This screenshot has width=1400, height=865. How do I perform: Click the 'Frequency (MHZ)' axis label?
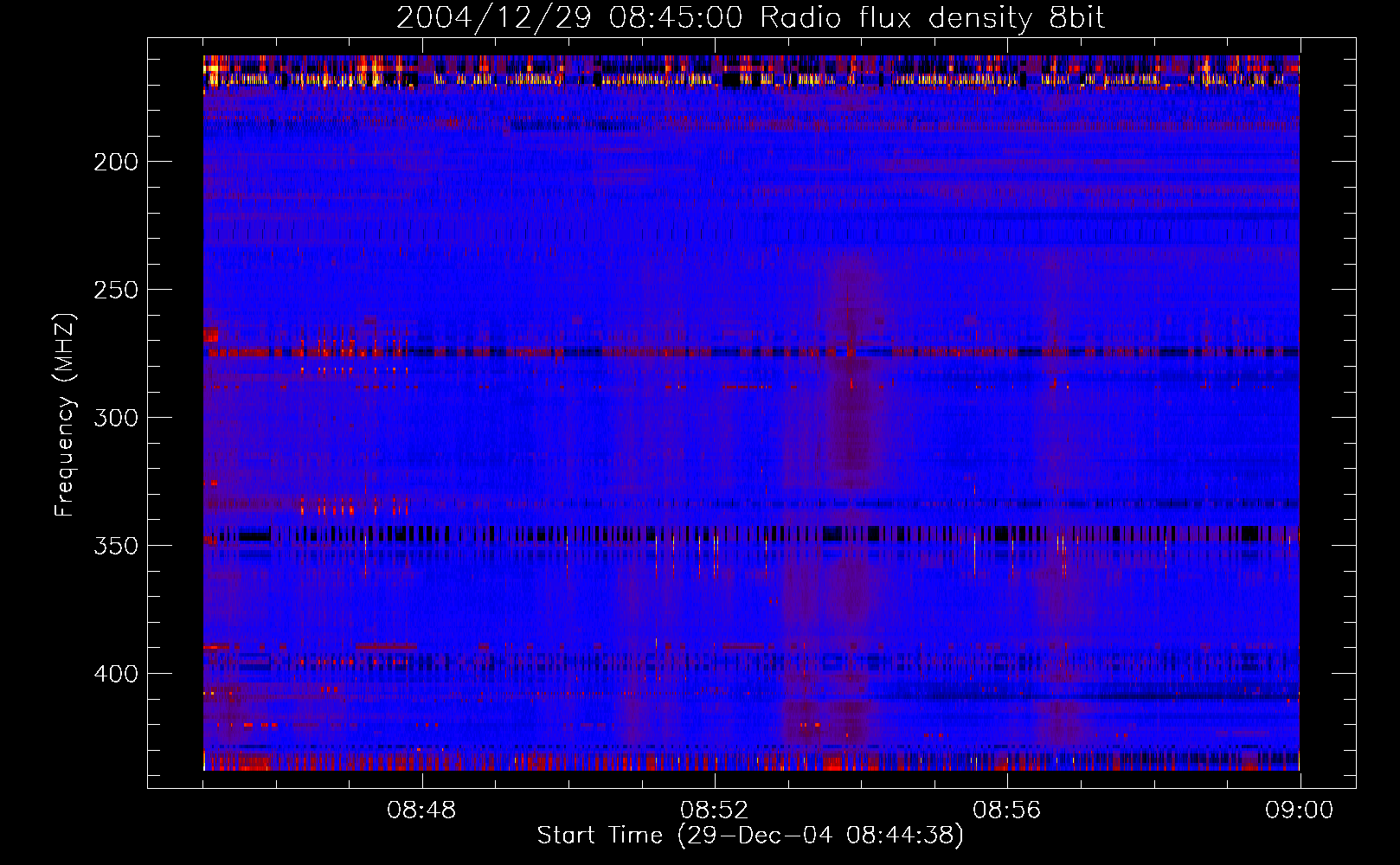point(65,415)
